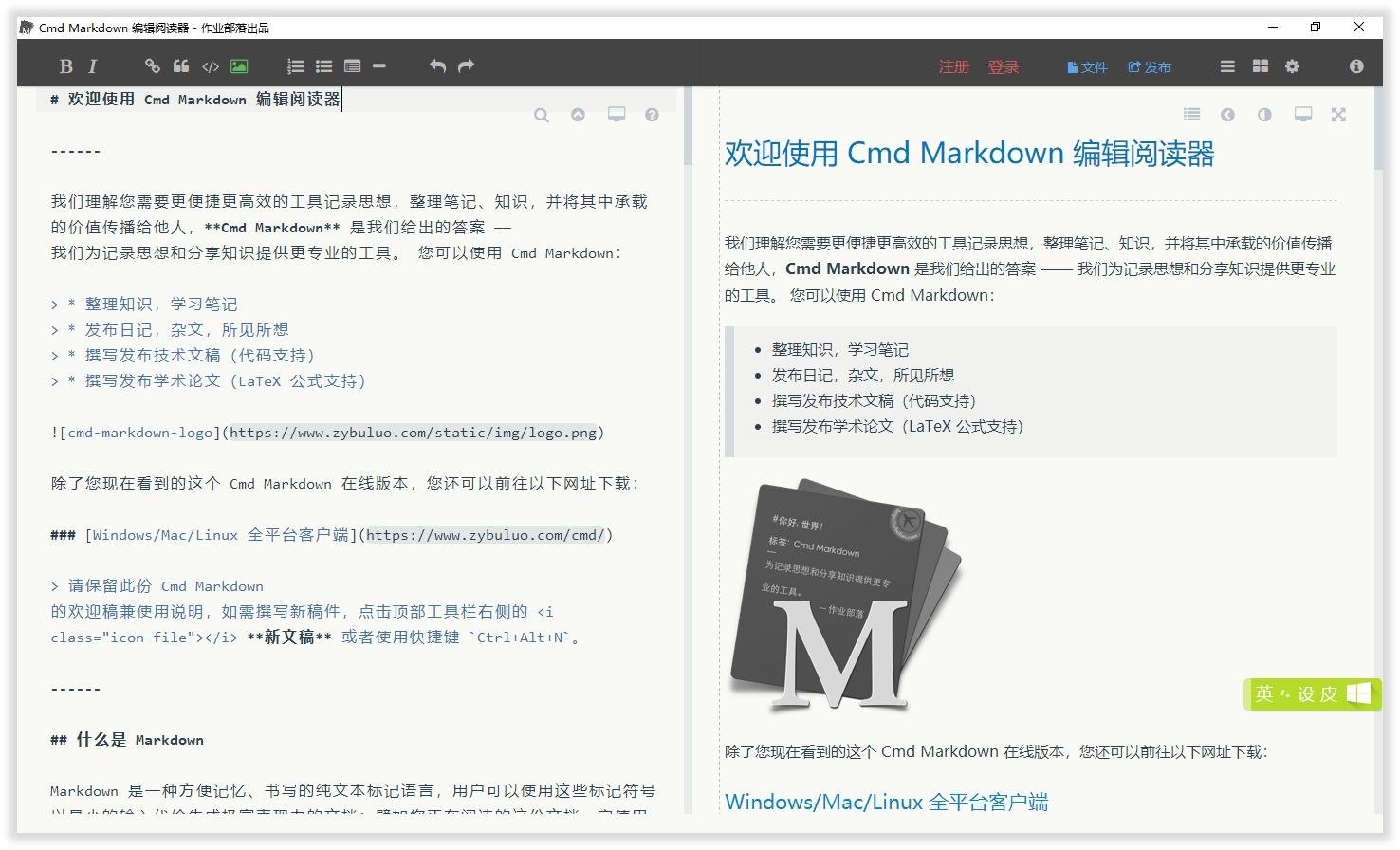
Task: Insert a hyperlink using the link icon
Action: pyautogui.click(x=152, y=65)
